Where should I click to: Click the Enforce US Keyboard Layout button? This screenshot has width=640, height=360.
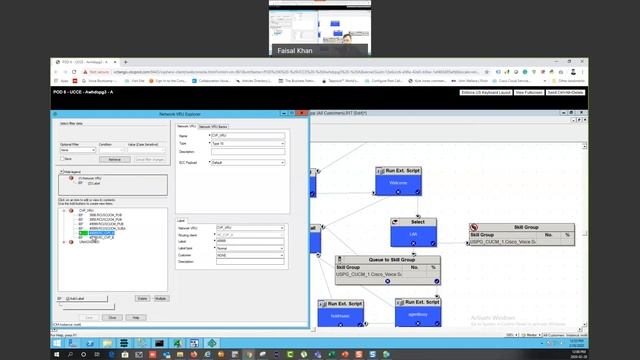[486, 93]
